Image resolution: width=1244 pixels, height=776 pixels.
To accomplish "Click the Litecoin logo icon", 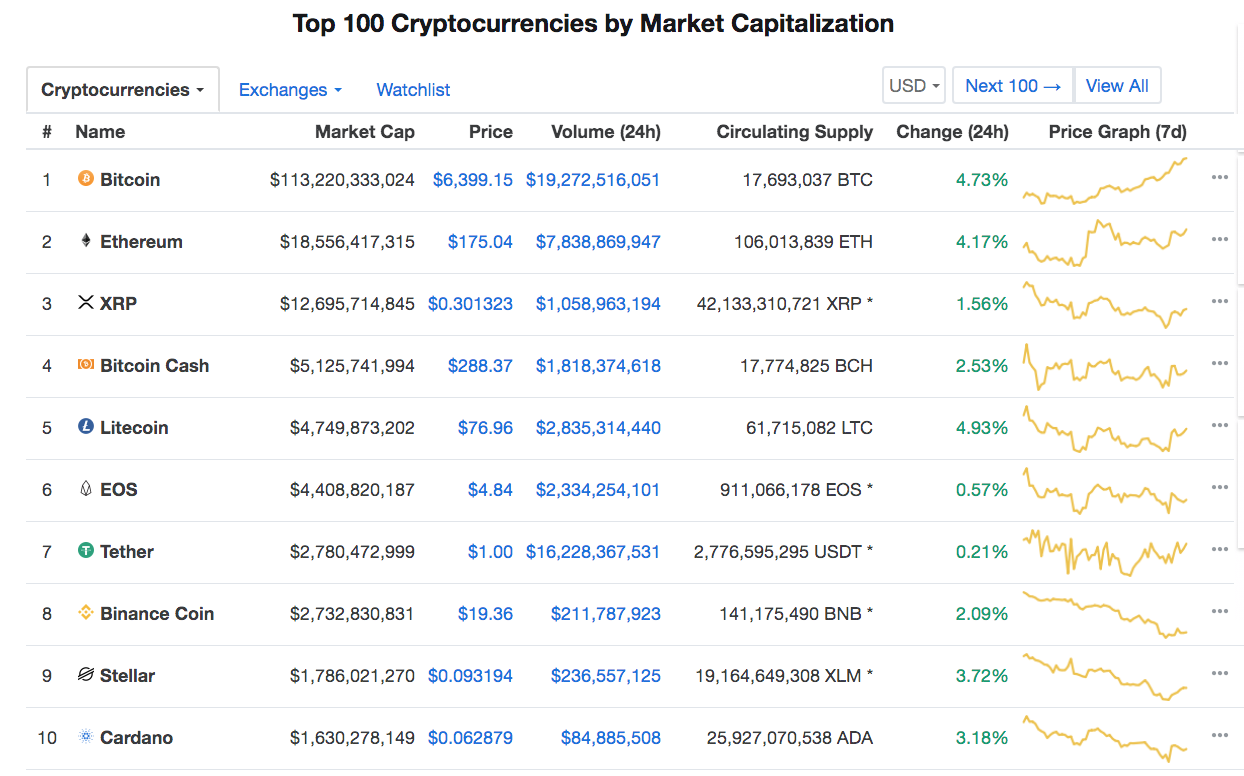I will point(86,427).
